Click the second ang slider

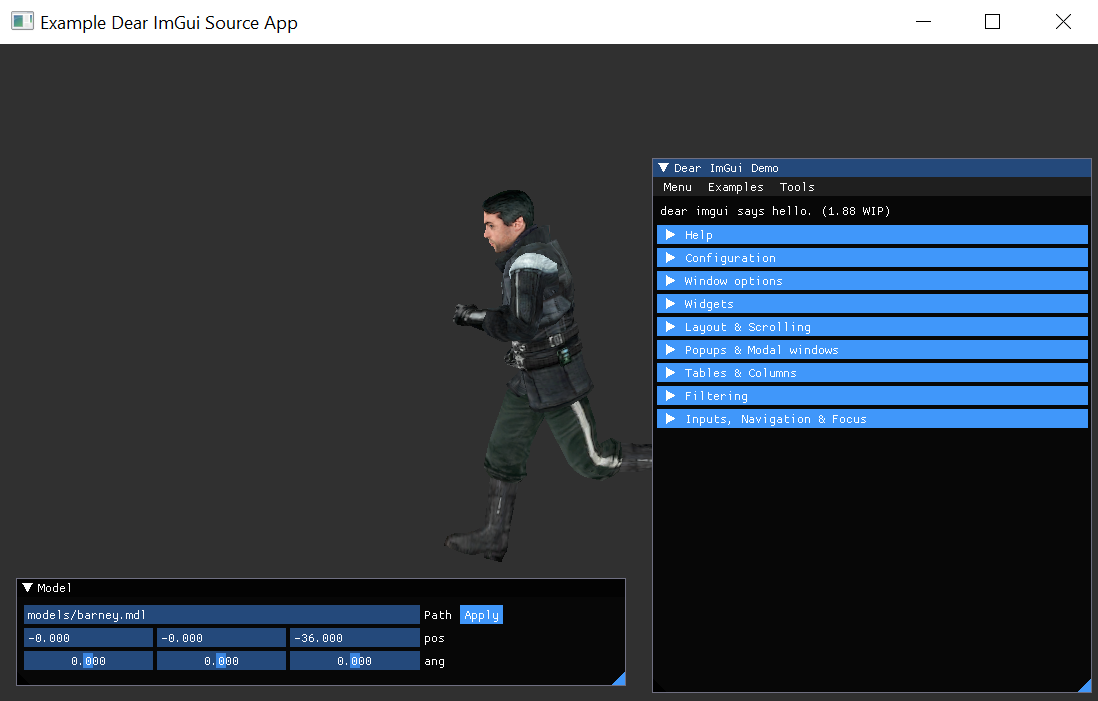[x=221, y=661]
